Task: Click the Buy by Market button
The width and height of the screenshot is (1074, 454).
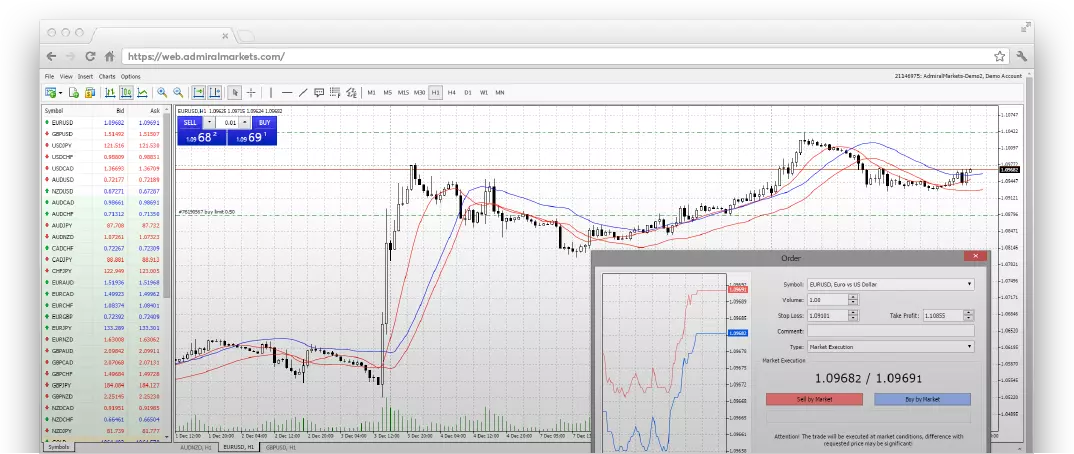Action: 923,399
